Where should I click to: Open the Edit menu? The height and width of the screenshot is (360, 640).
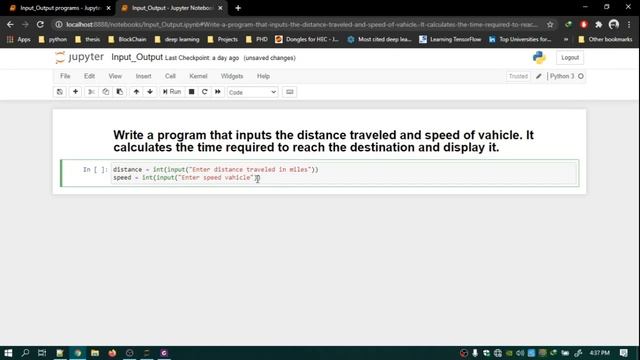89,76
